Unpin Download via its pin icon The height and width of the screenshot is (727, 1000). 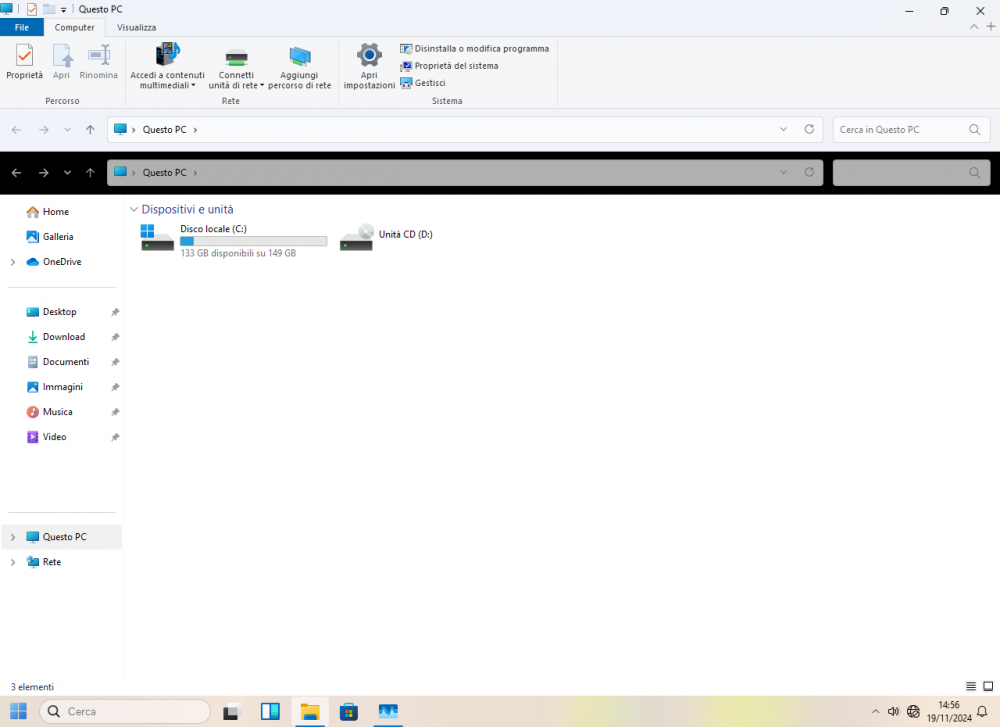(113, 337)
